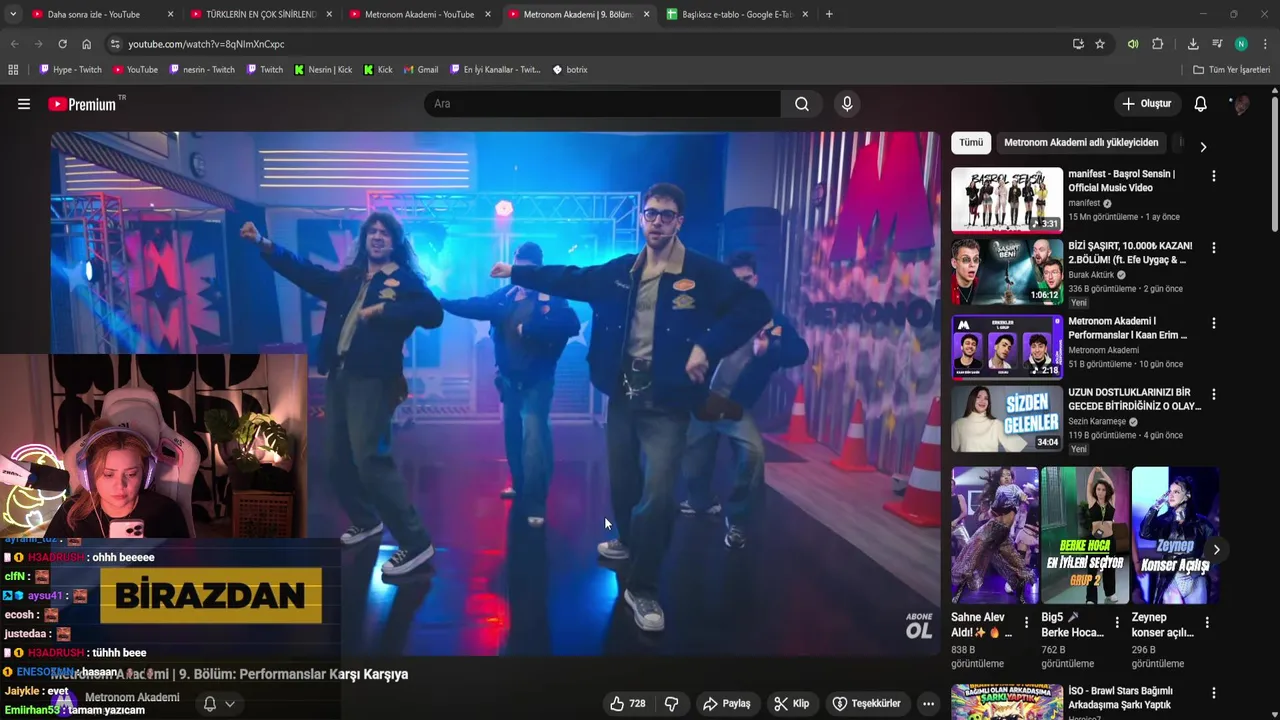The width and height of the screenshot is (1280, 720).
Task: Mute the tab audio indicator
Action: point(1133,44)
